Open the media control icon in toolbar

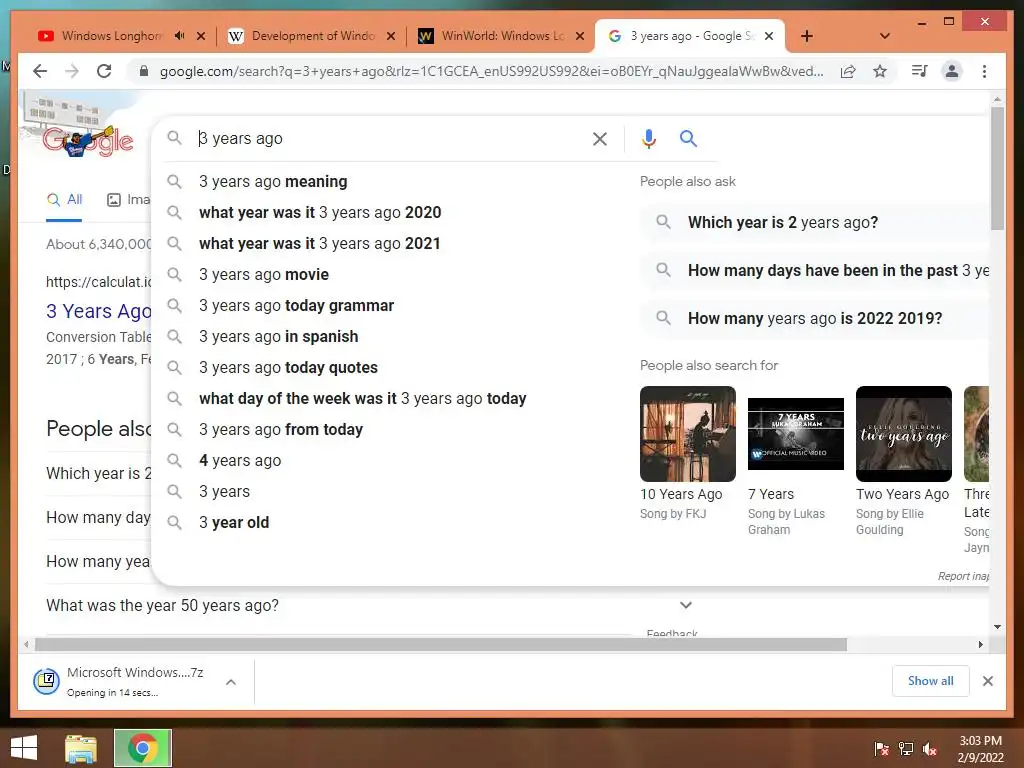[x=919, y=71]
